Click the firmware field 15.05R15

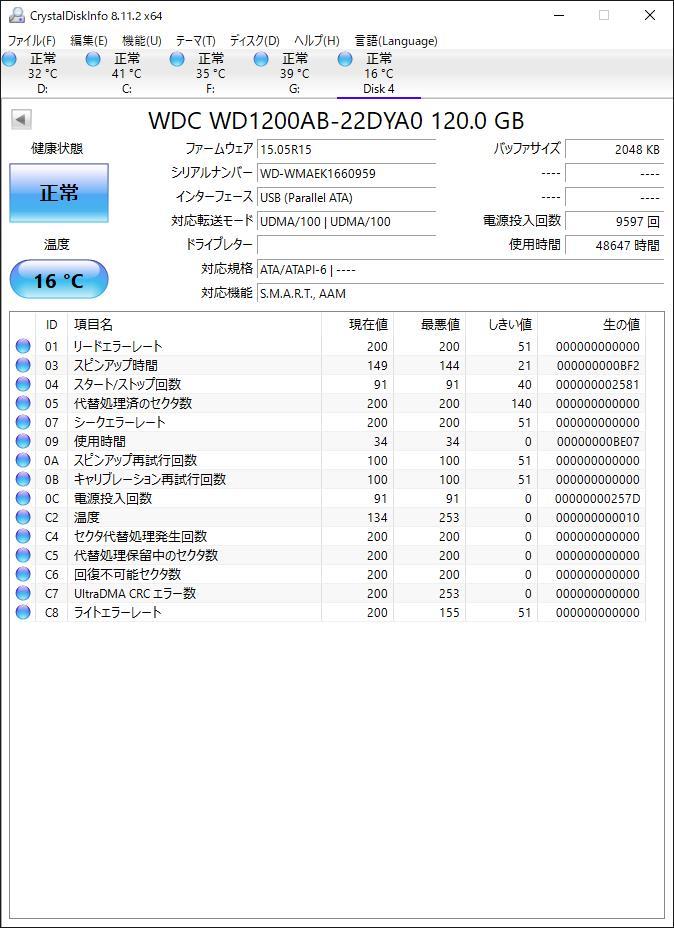(346, 150)
